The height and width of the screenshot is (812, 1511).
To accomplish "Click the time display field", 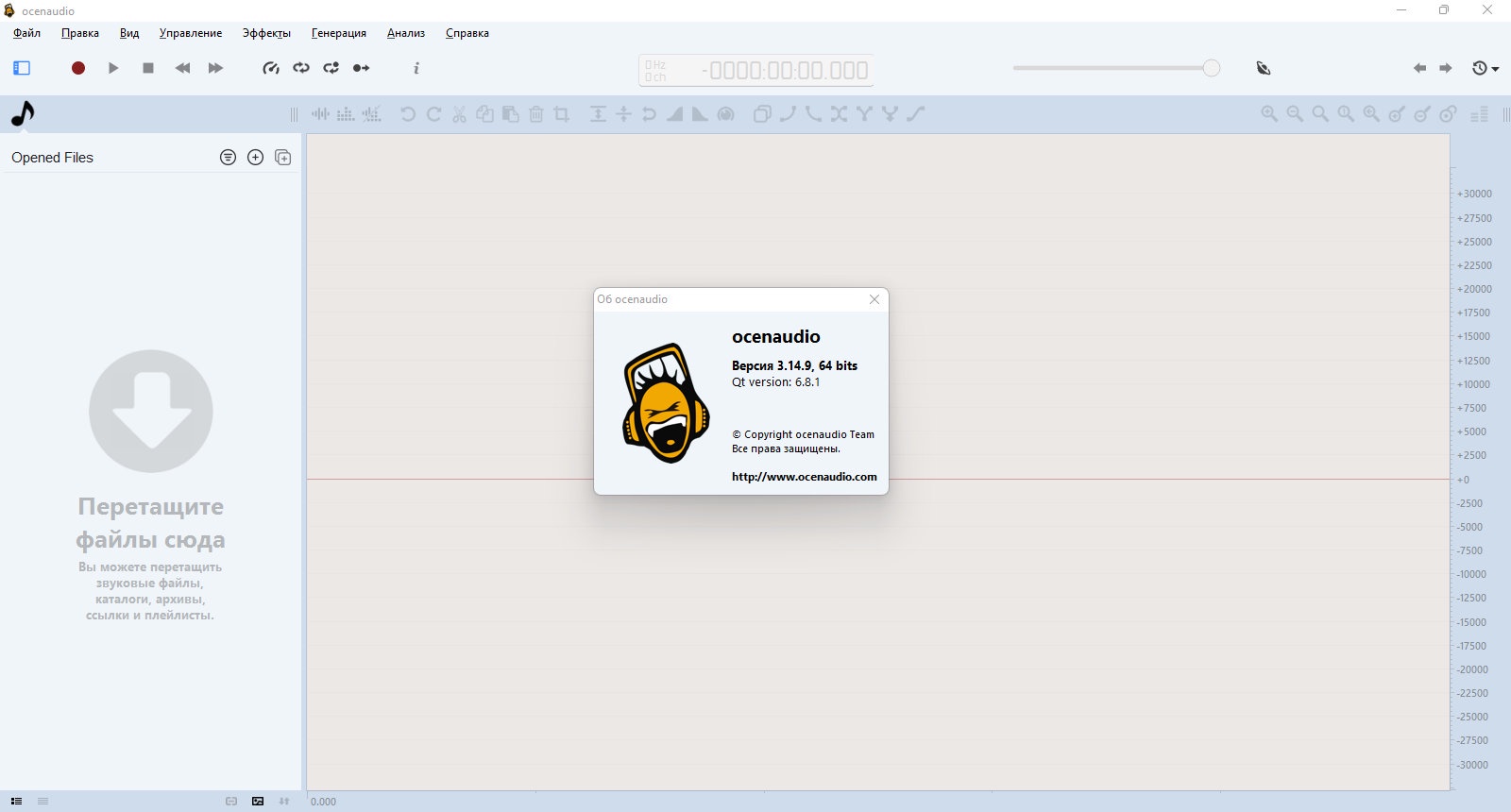I will coord(755,71).
